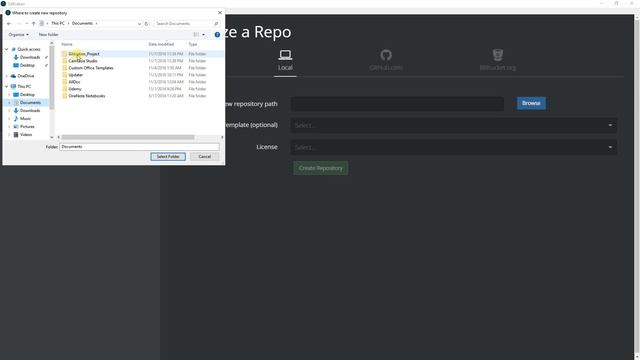
Task: Click the Folder name text field
Action: click(x=139, y=147)
